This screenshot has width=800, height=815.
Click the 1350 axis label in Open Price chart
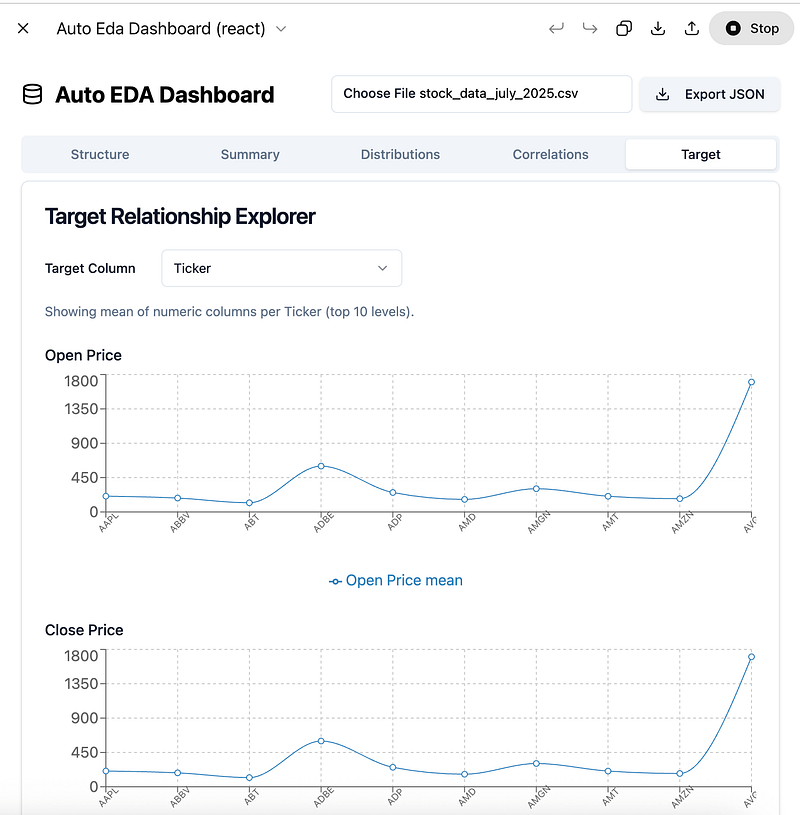point(81,409)
